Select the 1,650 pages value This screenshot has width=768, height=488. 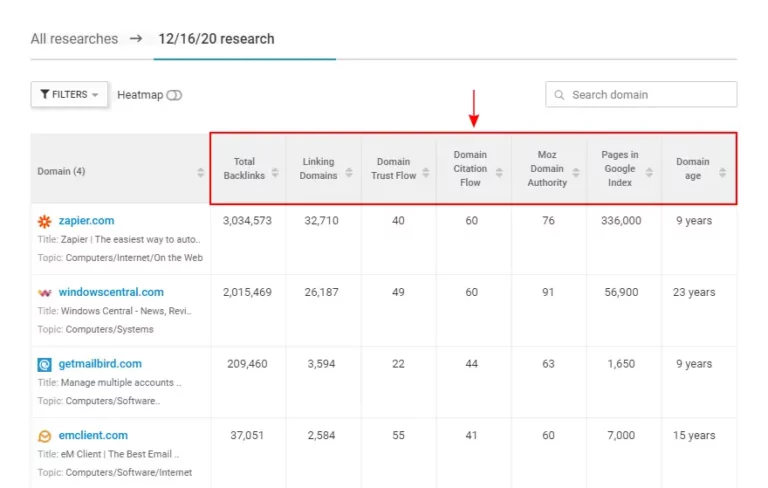point(621,364)
